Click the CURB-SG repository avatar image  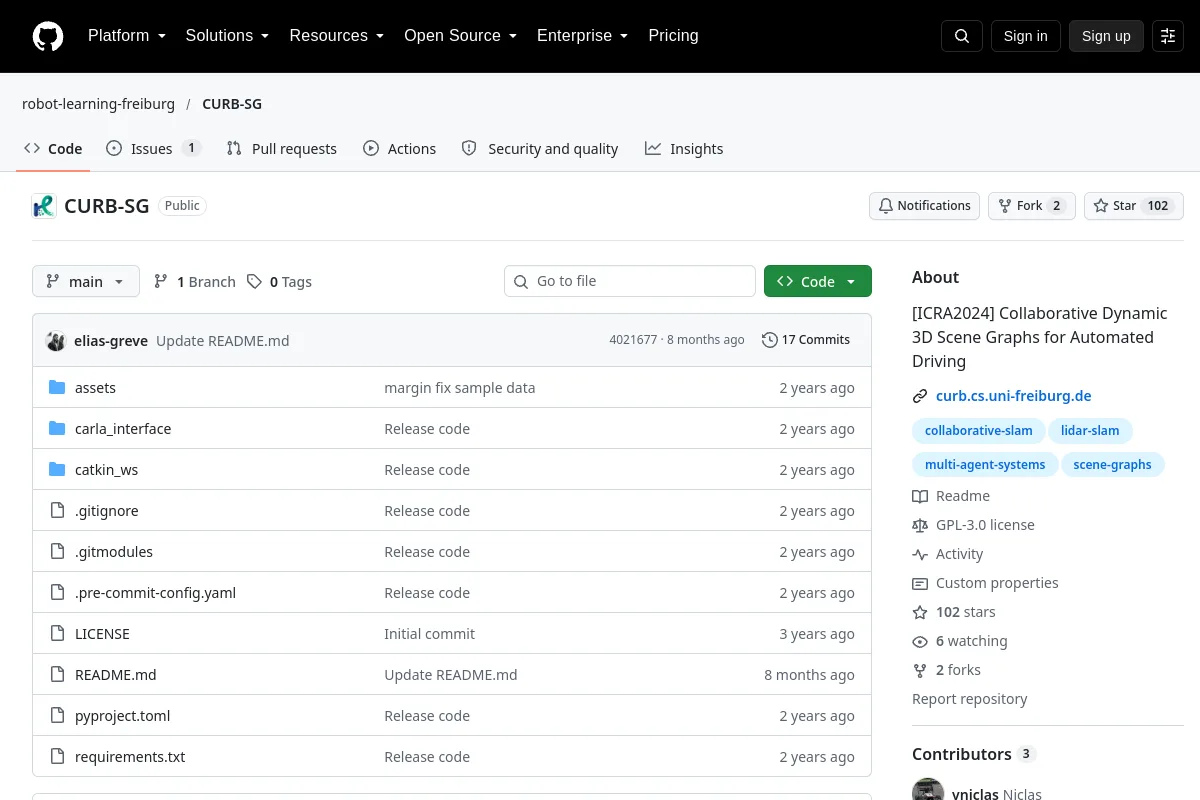click(x=44, y=206)
